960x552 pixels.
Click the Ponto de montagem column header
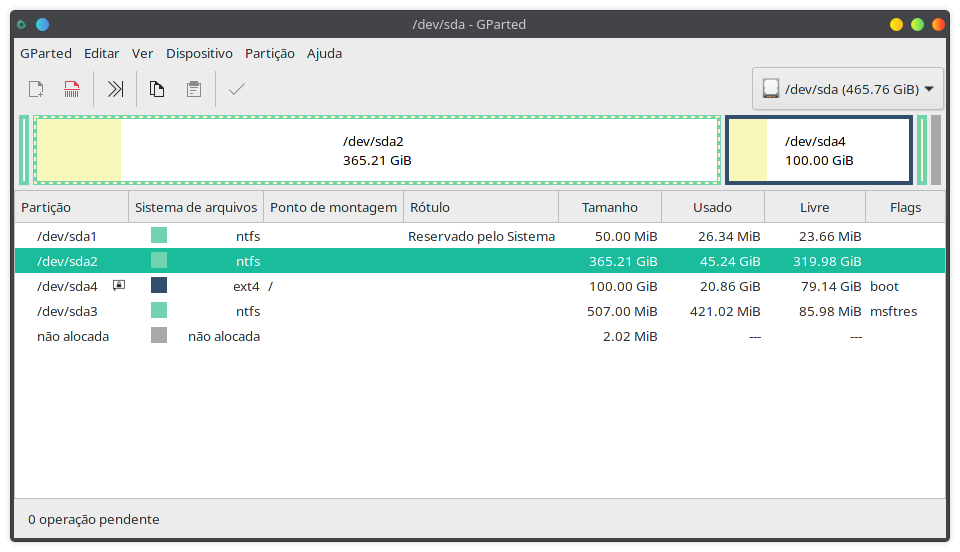point(334,207)
